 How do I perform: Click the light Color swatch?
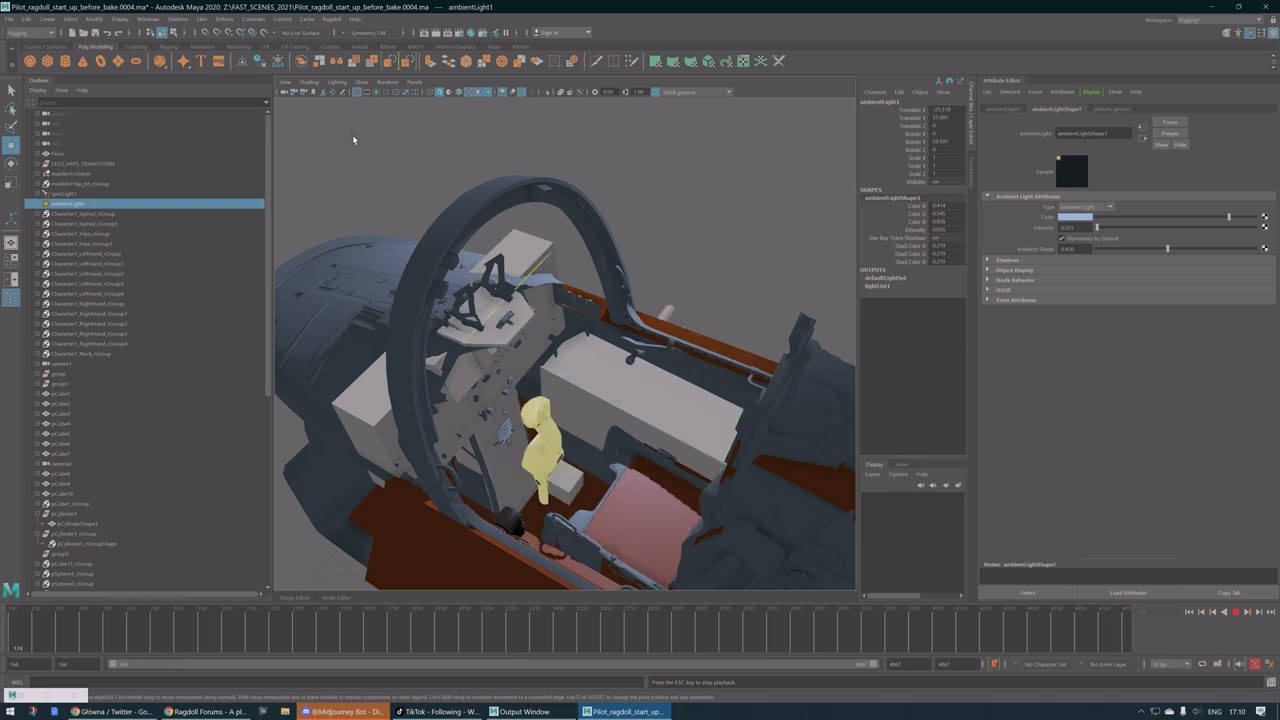(x=1075, y=217)
